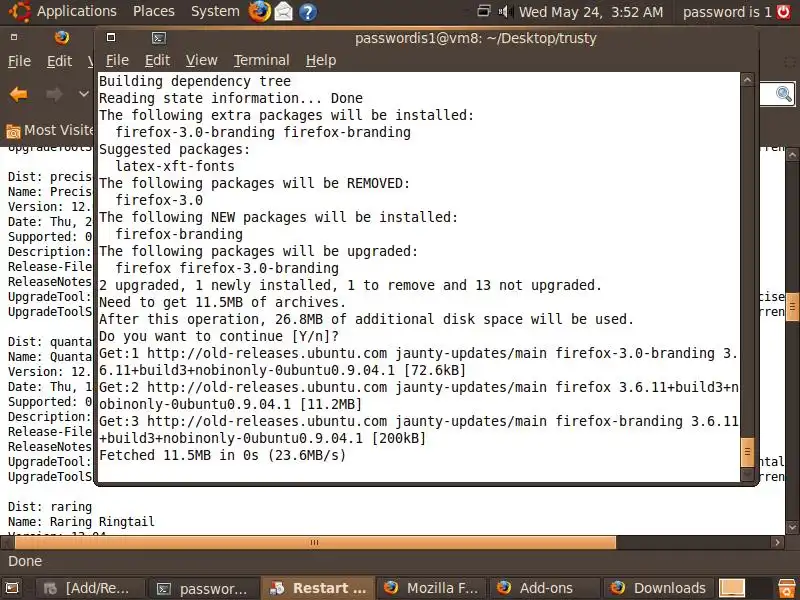Click the terminal vertical scrollbar thumb
The height and width of the screenshot is (600, 800).
747,452
